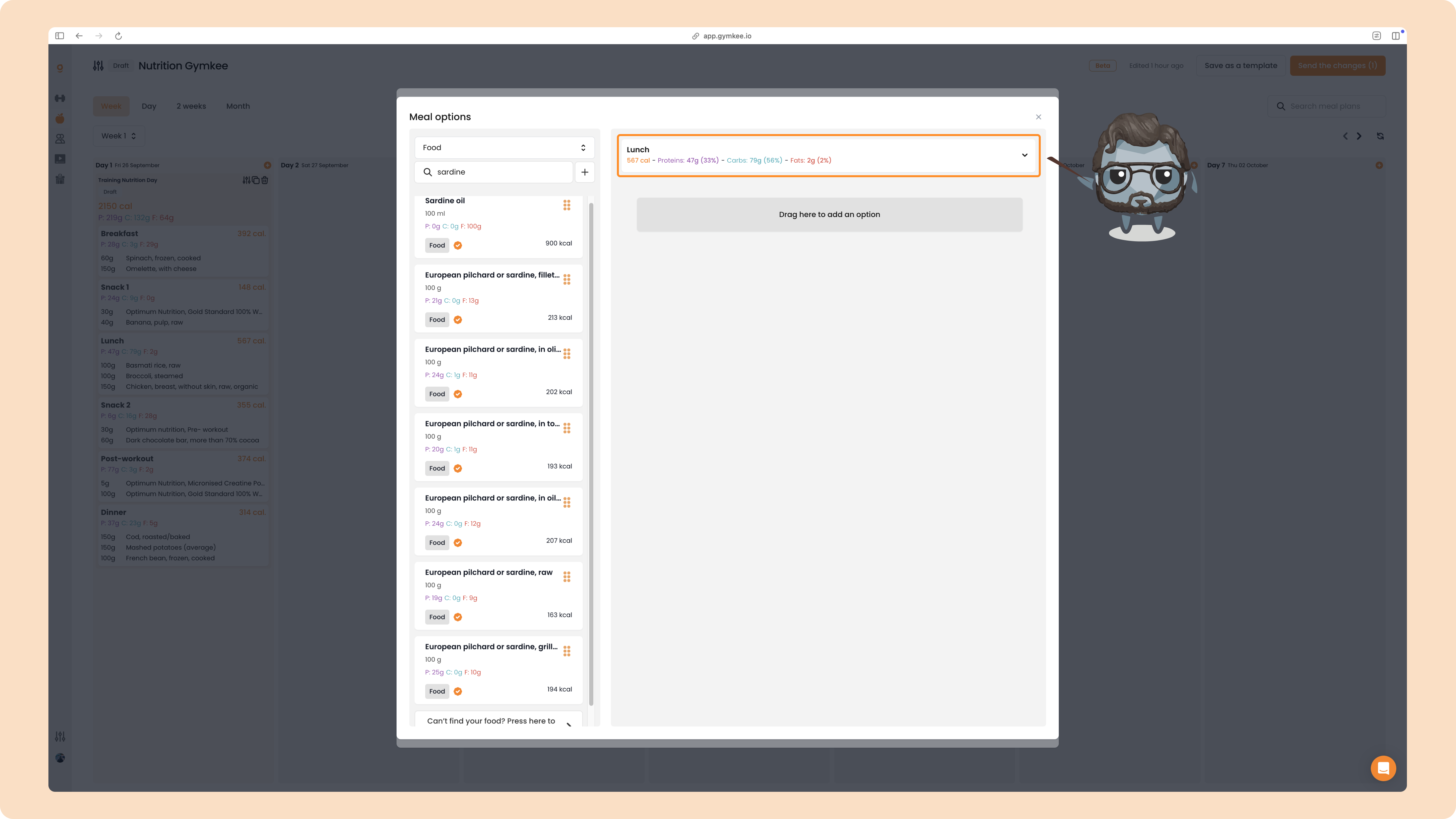This screenshot has height=819, width=1456.
Task: Click the Beta badge in the header
Action: tap(1102, 66)
